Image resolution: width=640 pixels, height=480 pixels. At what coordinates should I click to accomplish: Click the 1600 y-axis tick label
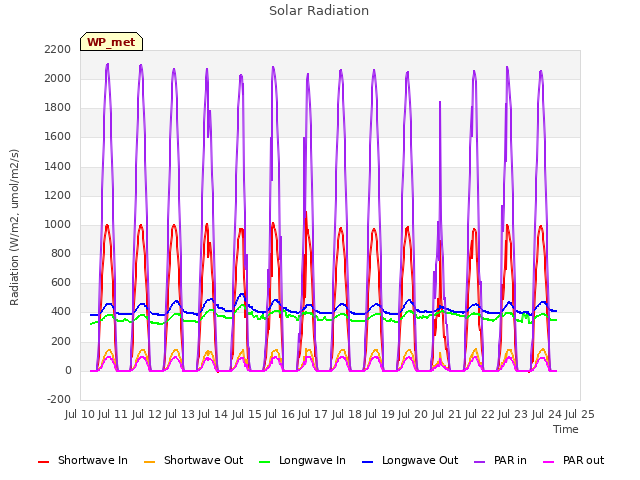(x=58, y=137)
